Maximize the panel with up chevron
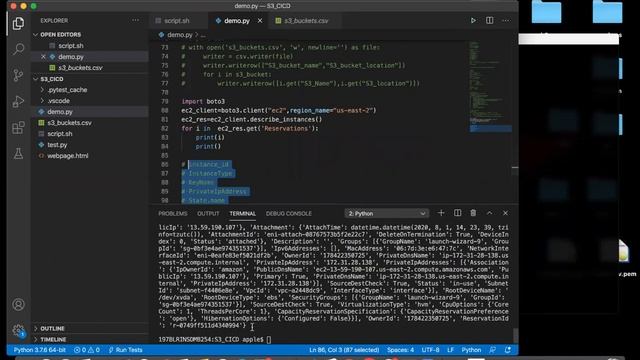Viewport: 640px width, 360px height. point(489,213)
